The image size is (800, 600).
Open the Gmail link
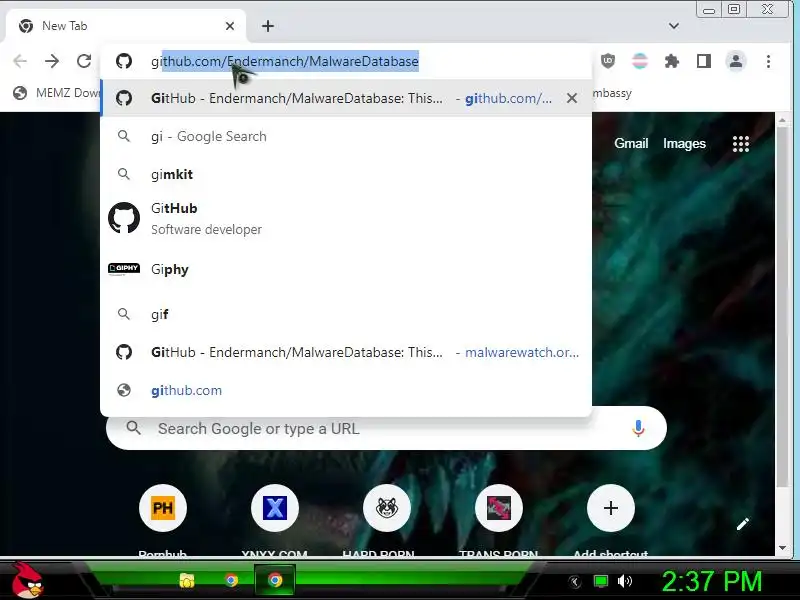(631, 143)
